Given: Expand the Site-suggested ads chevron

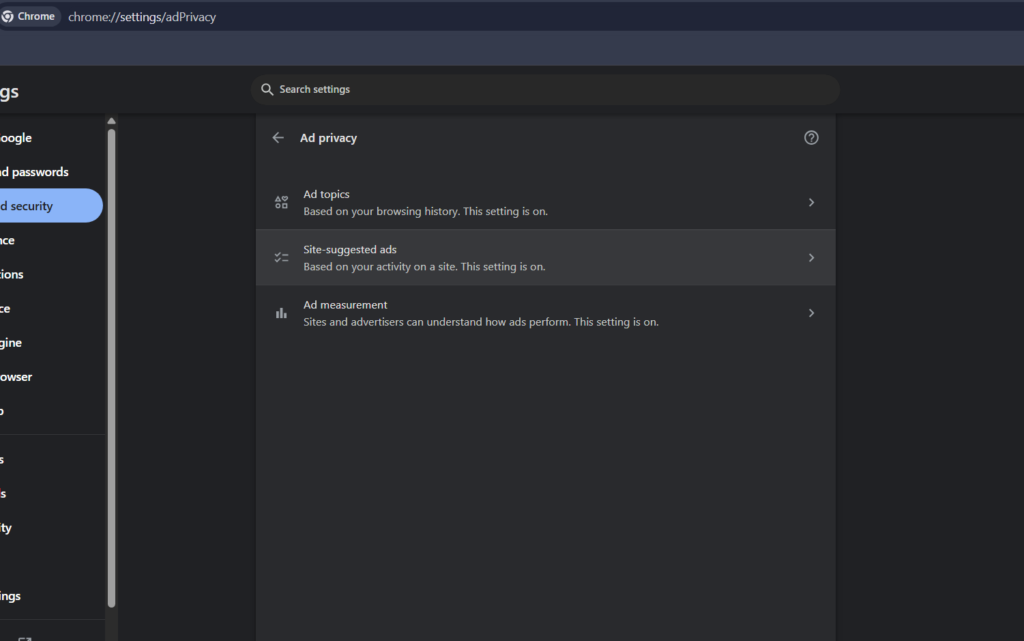Looking at the screenshot, I should click(811, 257).
